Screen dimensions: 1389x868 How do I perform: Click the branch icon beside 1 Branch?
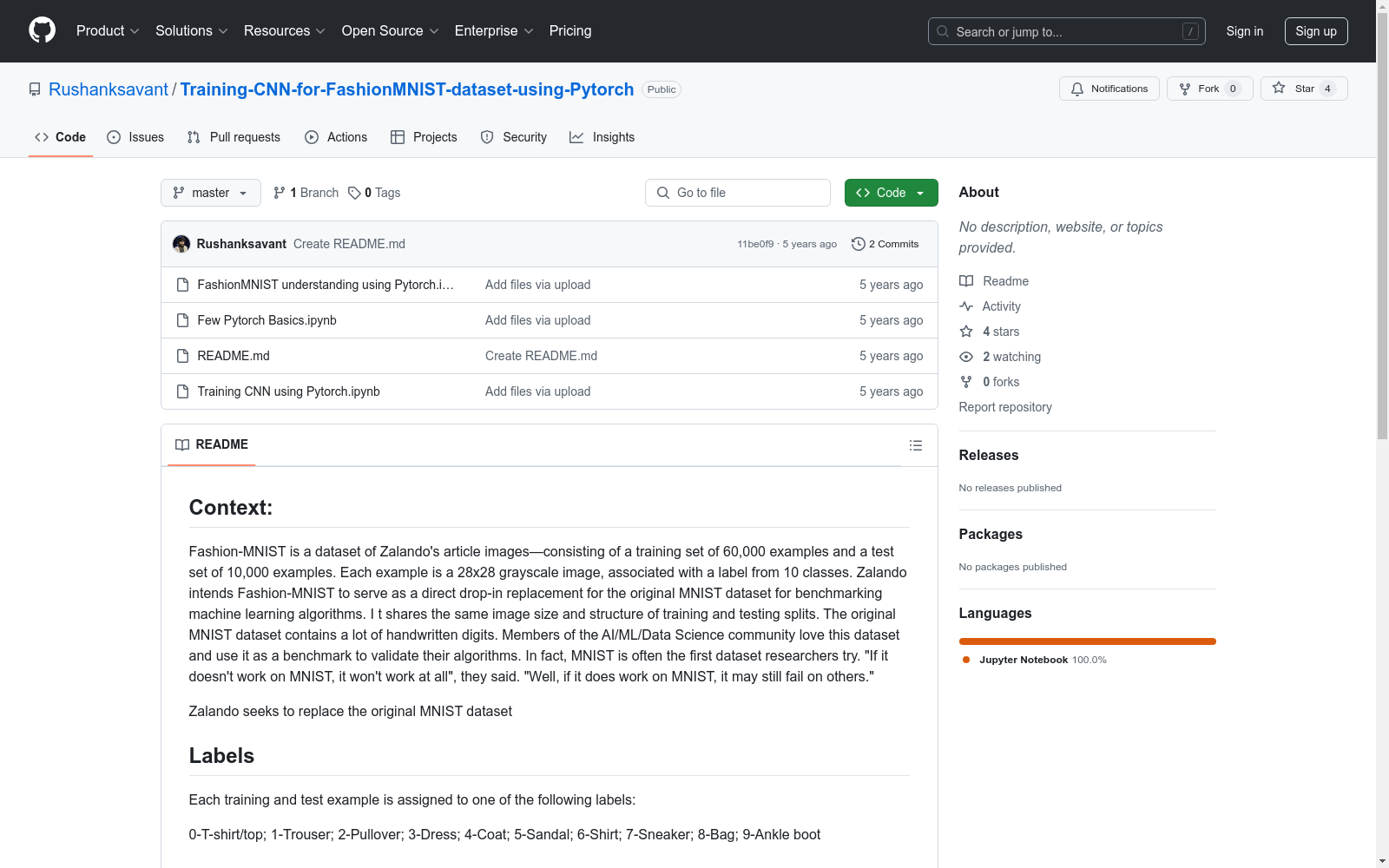point(280,193)
